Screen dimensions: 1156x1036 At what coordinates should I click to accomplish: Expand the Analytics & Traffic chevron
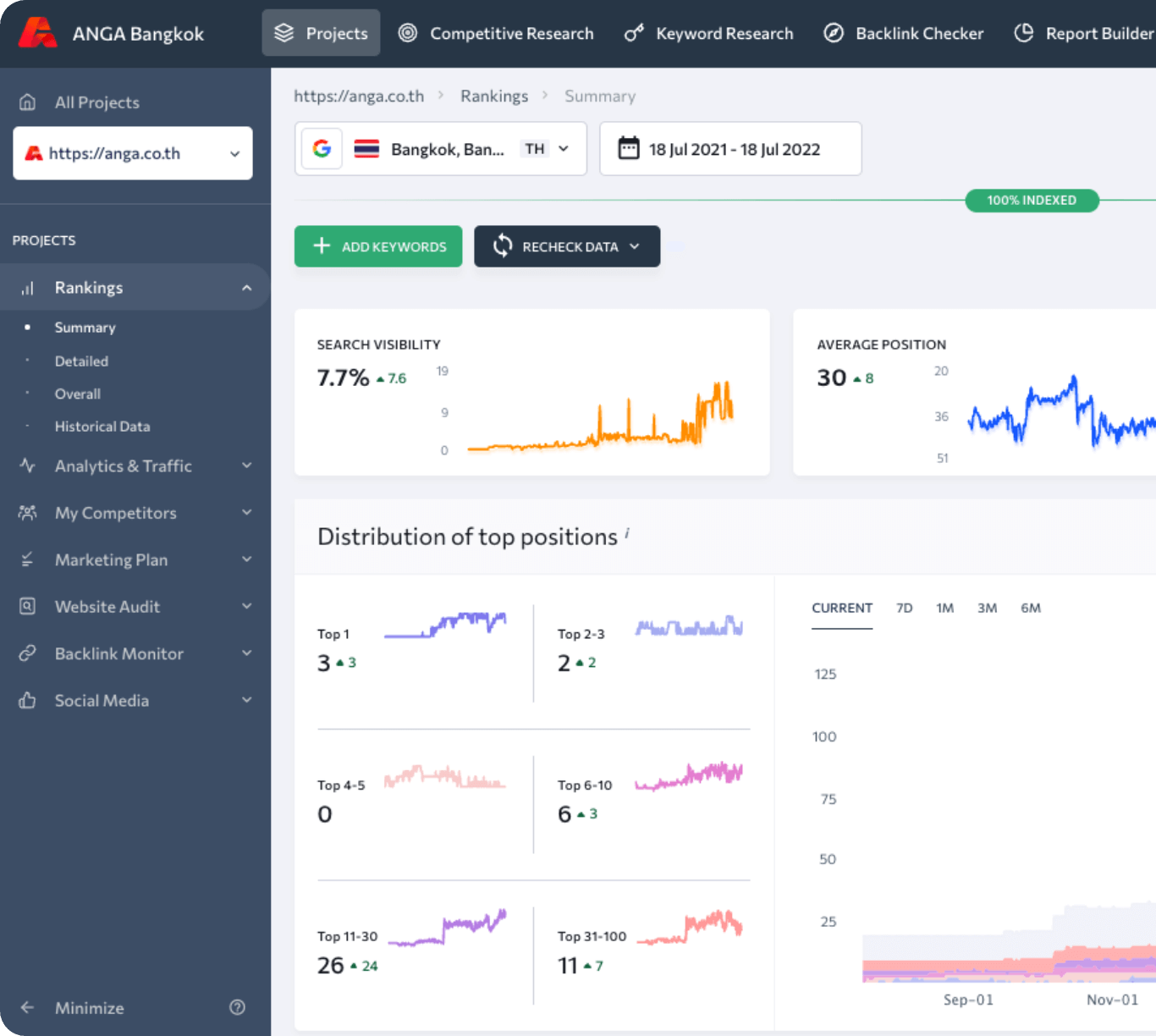coord(247,466)
